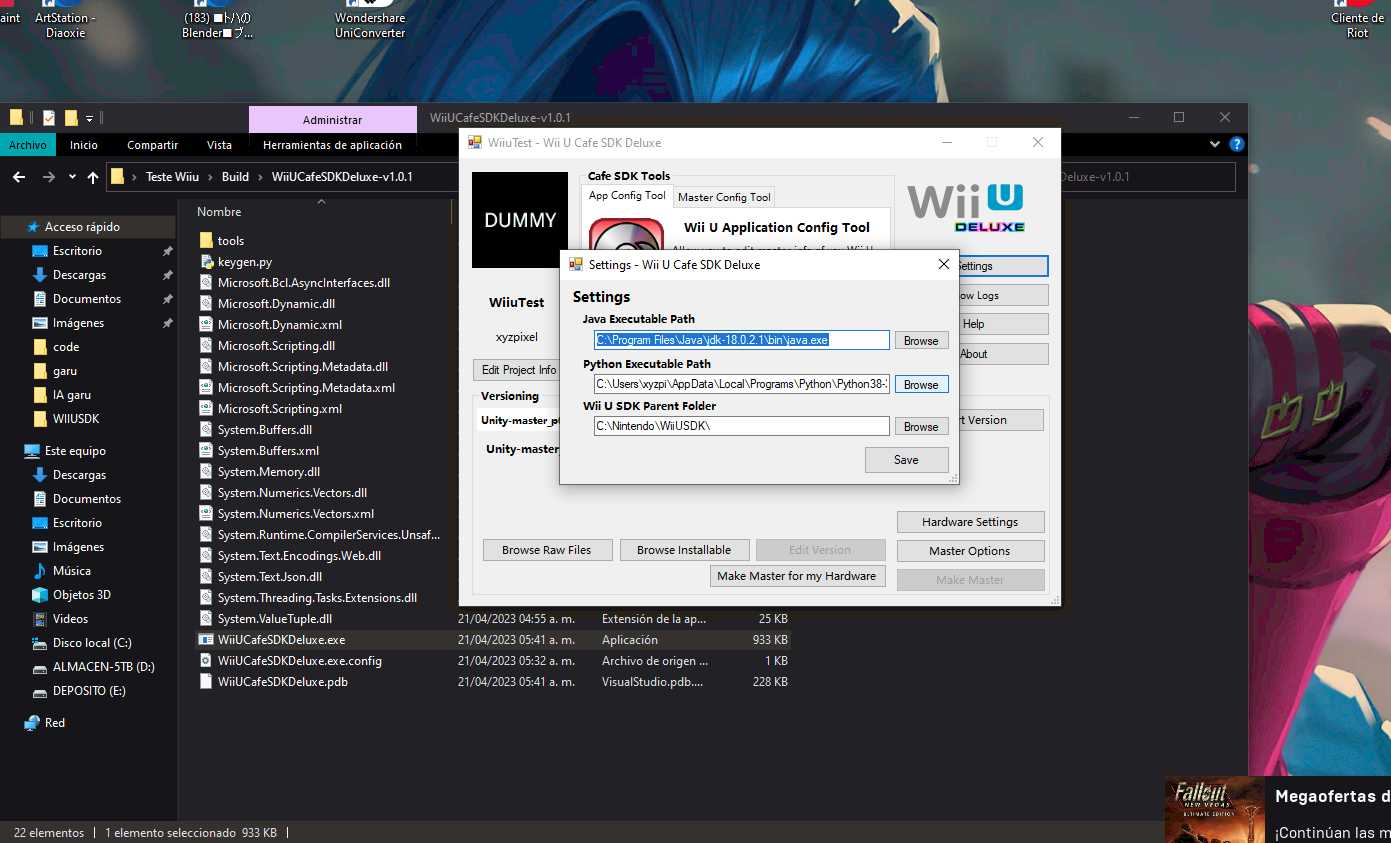The width and height of the screenshot is (1391, 843).
Task: Click Browse next to Python Executable Path
Action: 921,384
